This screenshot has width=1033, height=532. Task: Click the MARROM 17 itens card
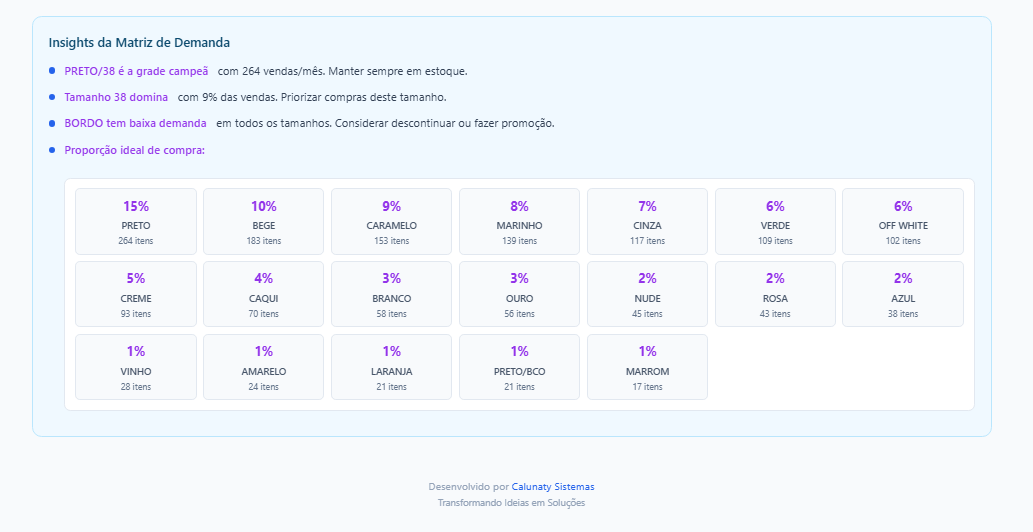(647, 367)
